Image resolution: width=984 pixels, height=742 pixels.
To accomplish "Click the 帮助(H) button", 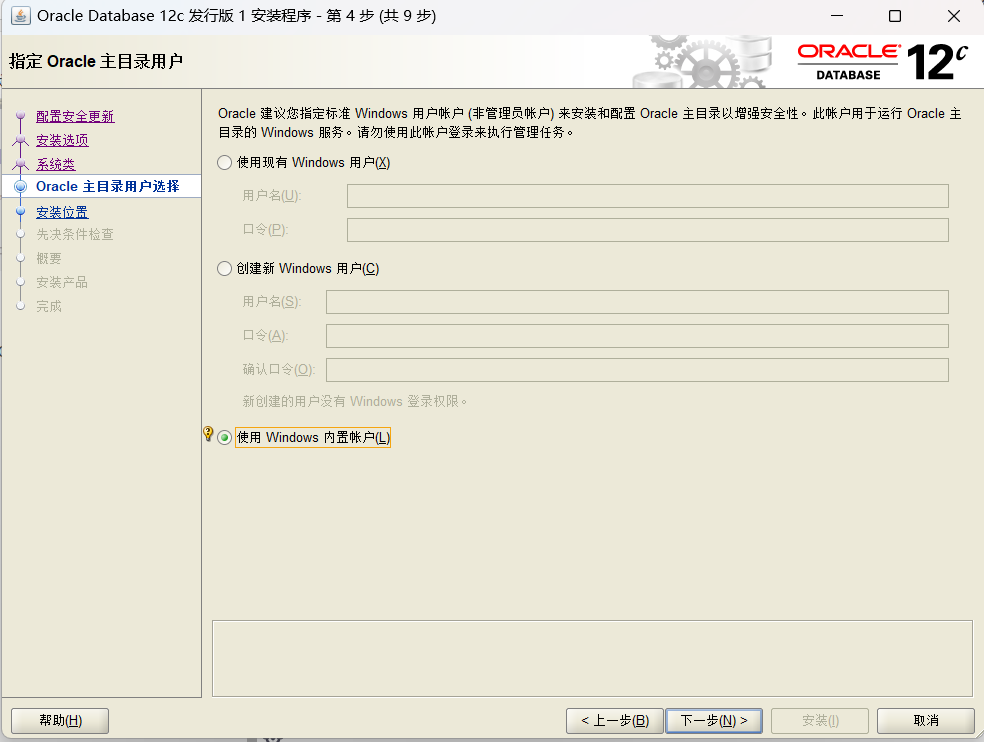I will click(x=60, y=721).
